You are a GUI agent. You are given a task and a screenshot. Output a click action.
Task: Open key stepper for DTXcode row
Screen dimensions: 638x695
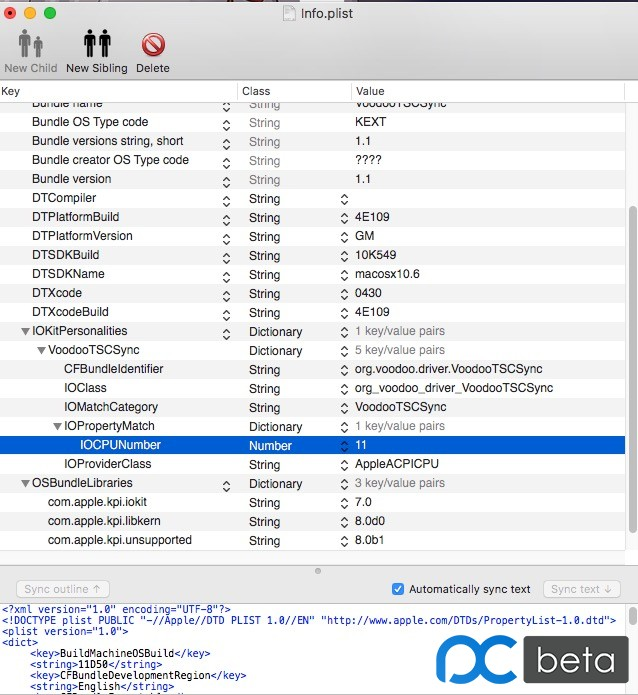coord(226,296)
